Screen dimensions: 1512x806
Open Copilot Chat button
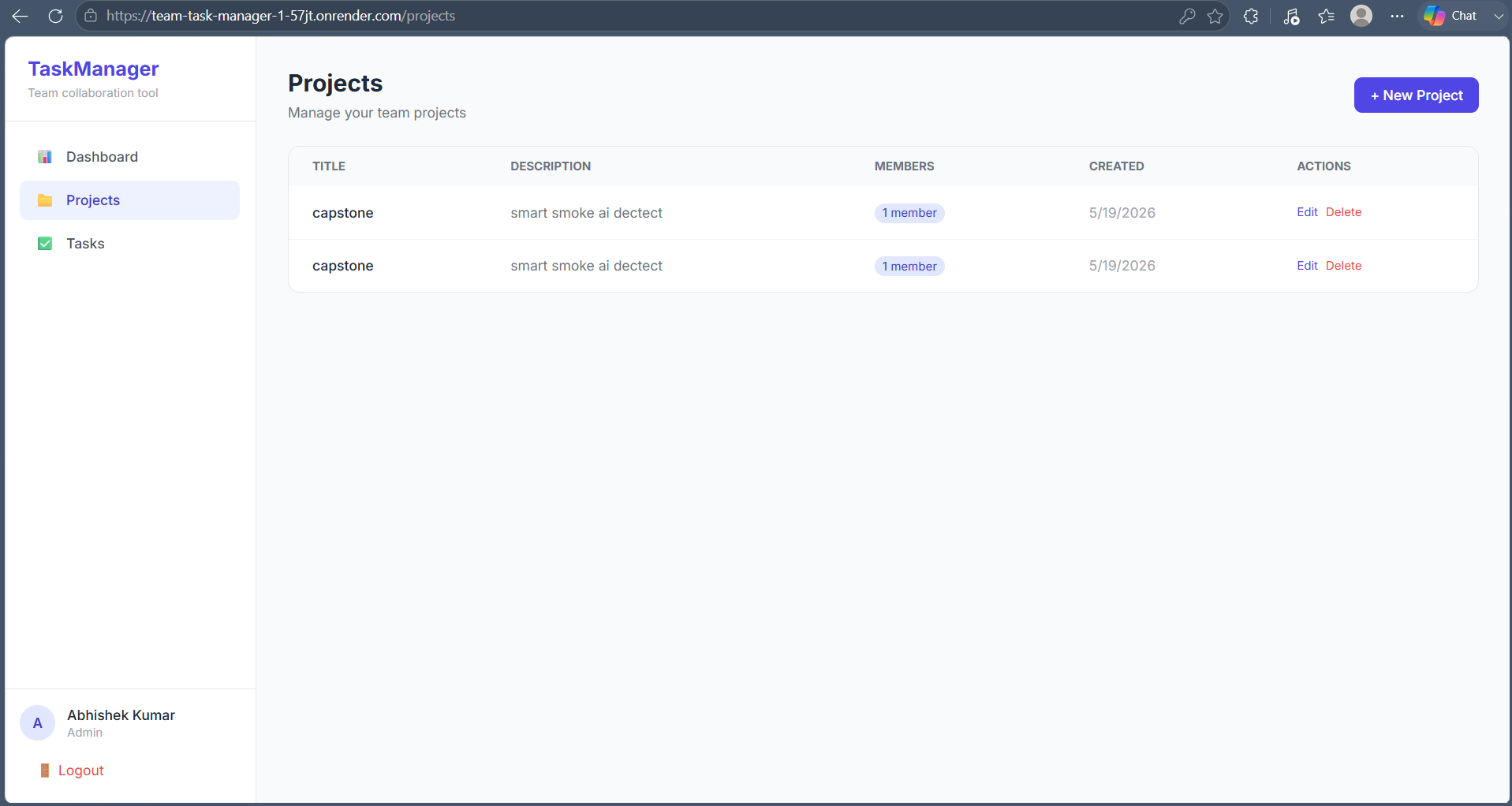click(x=1450, y=16)
